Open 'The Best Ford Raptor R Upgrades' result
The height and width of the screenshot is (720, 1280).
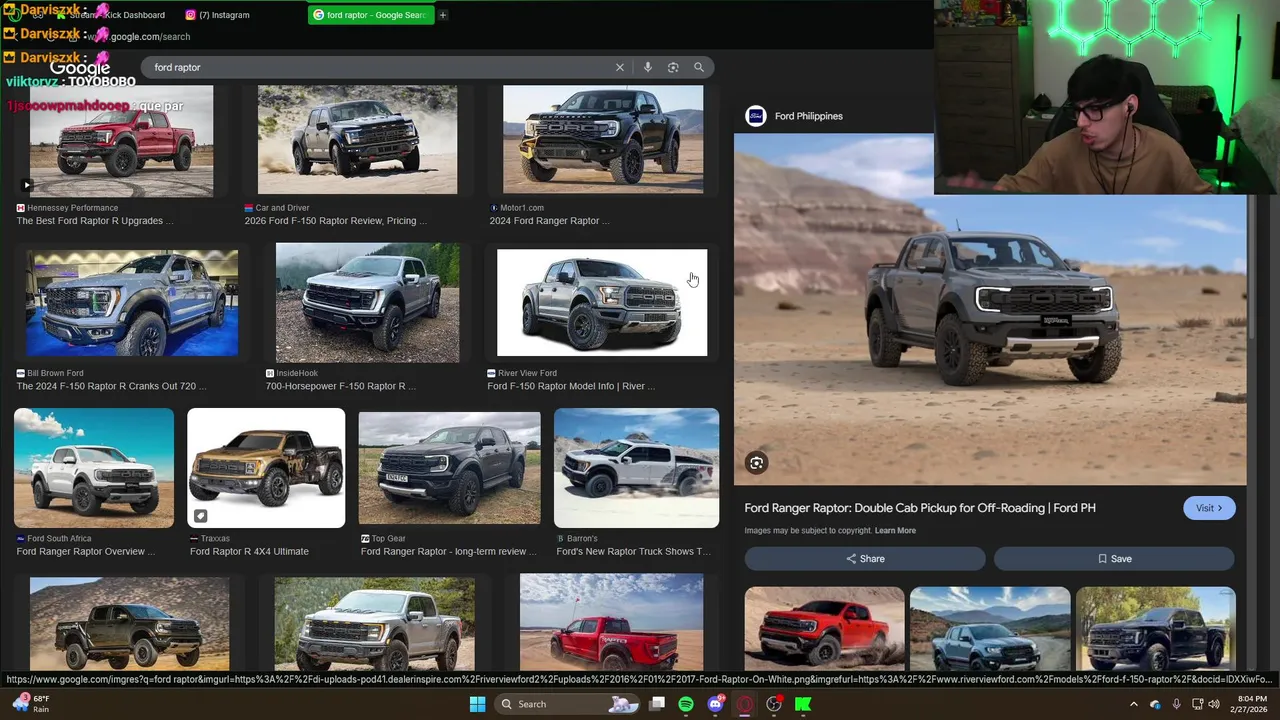[95, 221]
